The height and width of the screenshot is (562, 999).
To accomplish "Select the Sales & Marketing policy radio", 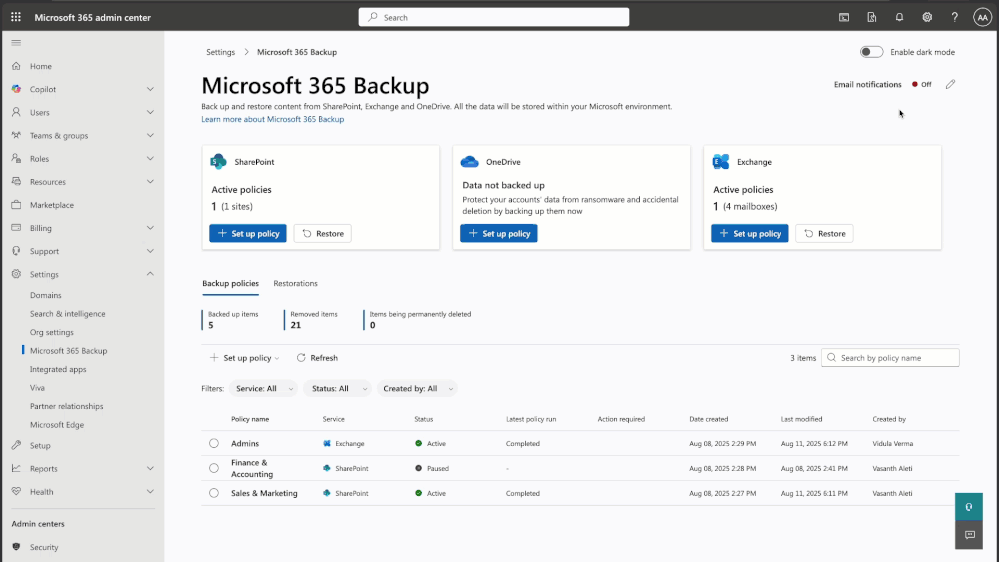I will pyautogui.click(x=214, y=493).
